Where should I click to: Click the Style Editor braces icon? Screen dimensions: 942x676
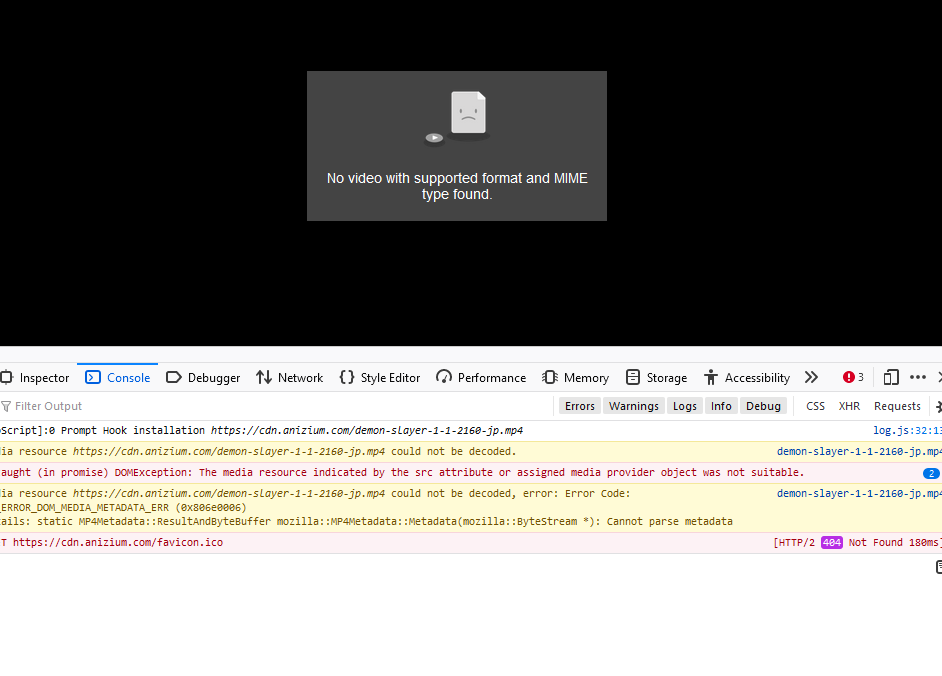coord(347,377)
